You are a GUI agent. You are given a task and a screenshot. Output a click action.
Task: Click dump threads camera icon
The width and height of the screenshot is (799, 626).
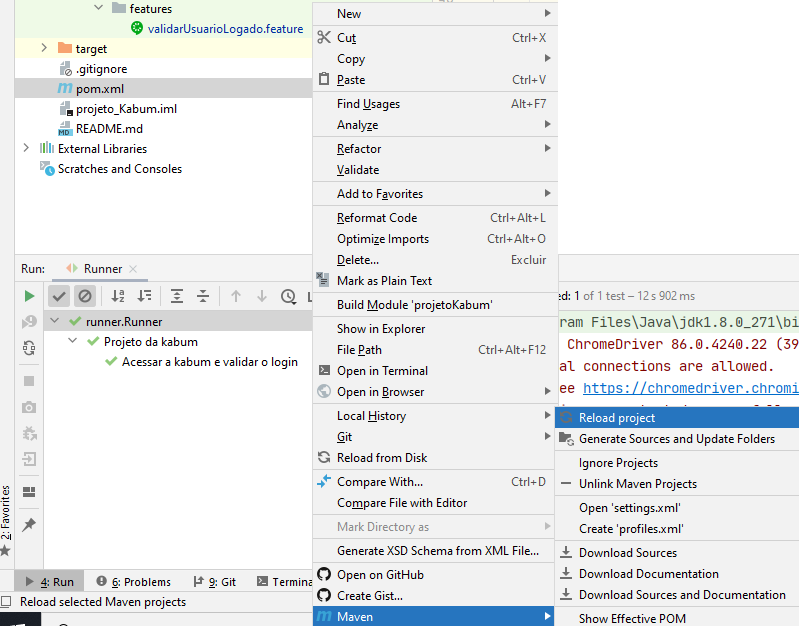tap(29, 407)
